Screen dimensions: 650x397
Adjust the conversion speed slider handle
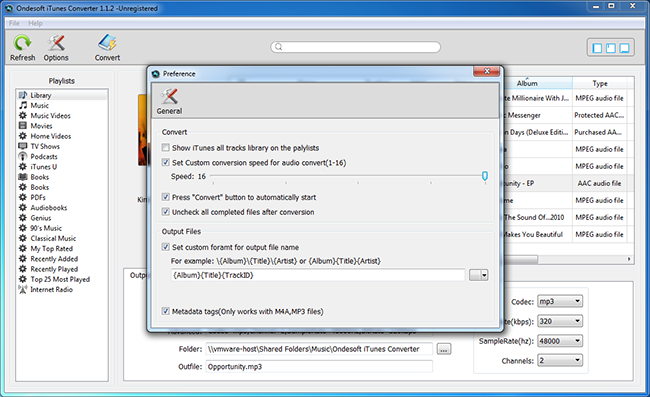[485, 176]
